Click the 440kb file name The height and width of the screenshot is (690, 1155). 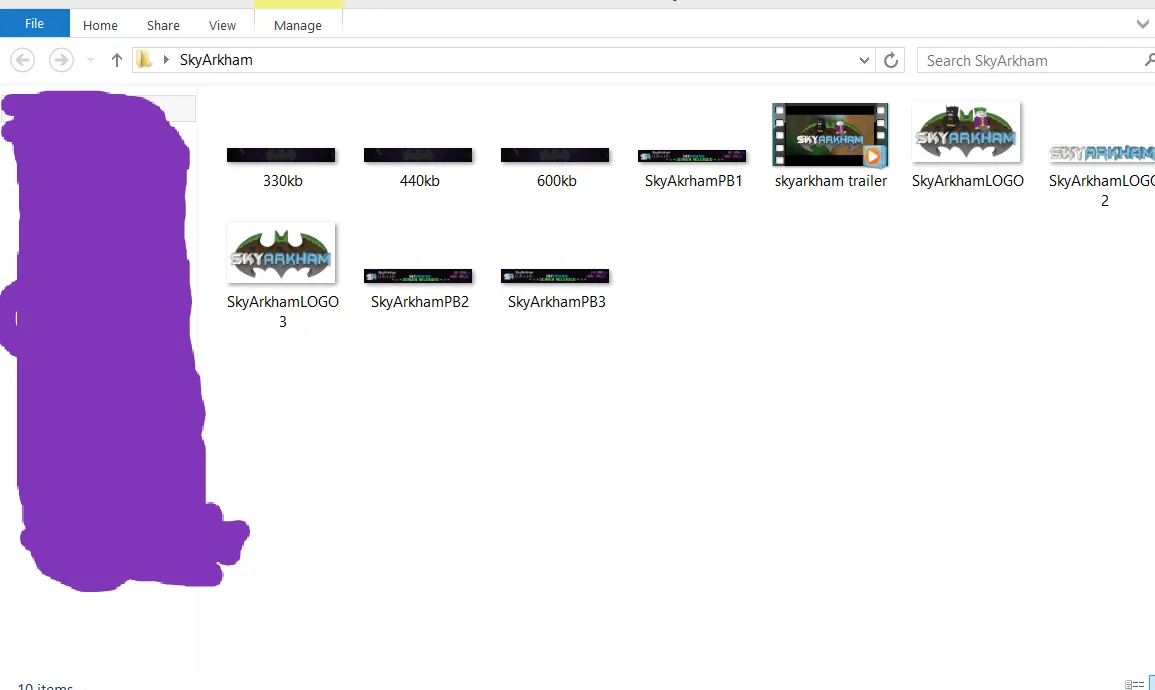point(420,180)
